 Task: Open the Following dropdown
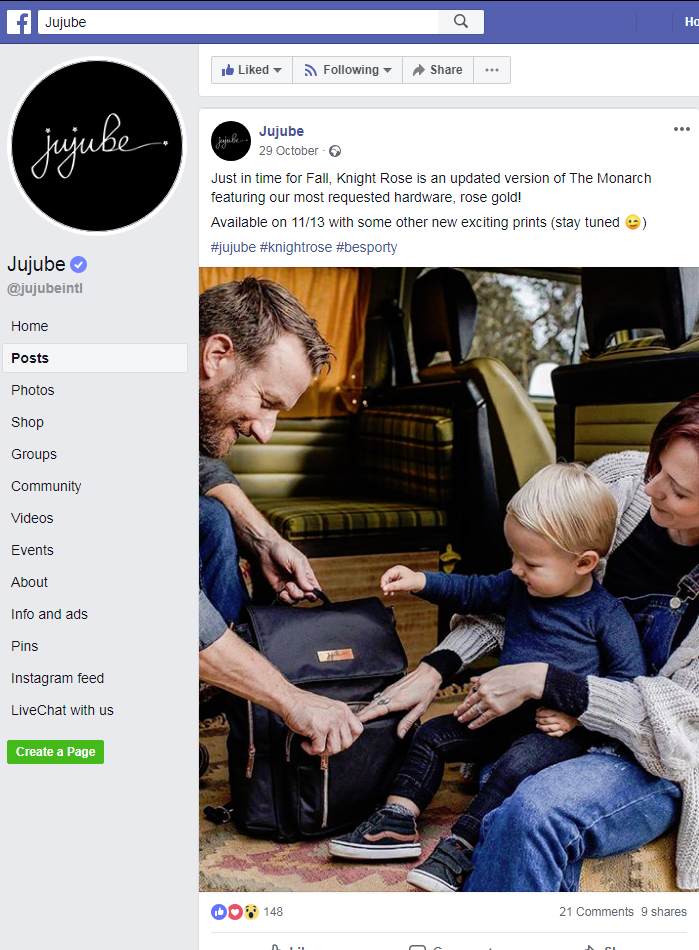(x=348, y=70)
